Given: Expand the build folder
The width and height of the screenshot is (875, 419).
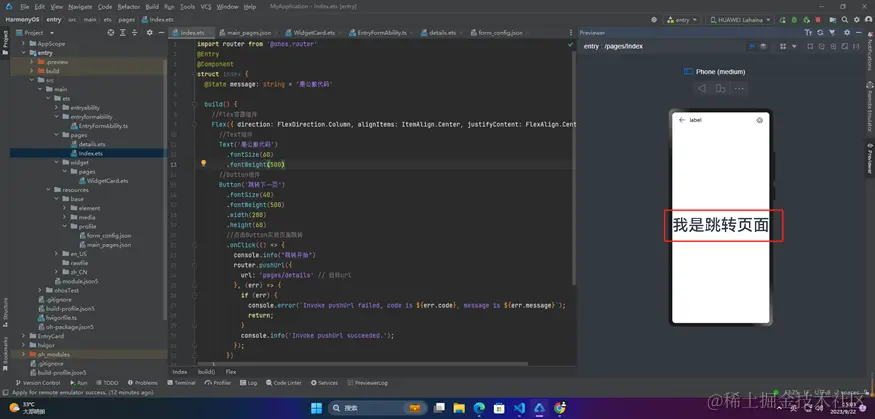Looking at the screenshot, I should [x=32, y=71].
